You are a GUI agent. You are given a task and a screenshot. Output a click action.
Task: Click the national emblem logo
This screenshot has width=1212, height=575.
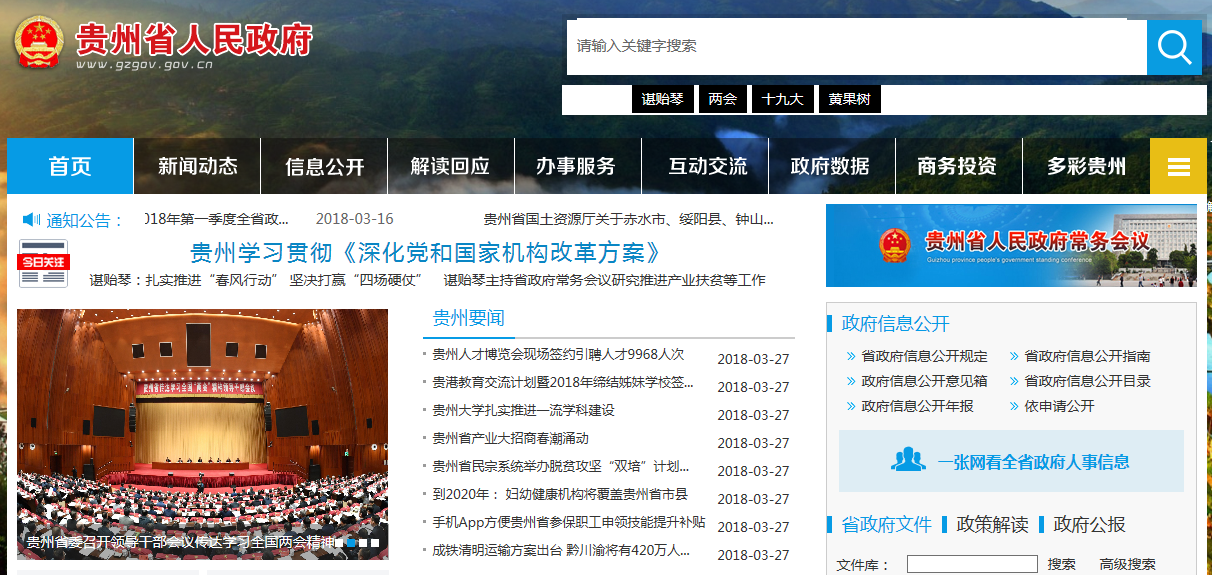pyautogui.click(x=39, y=42)
